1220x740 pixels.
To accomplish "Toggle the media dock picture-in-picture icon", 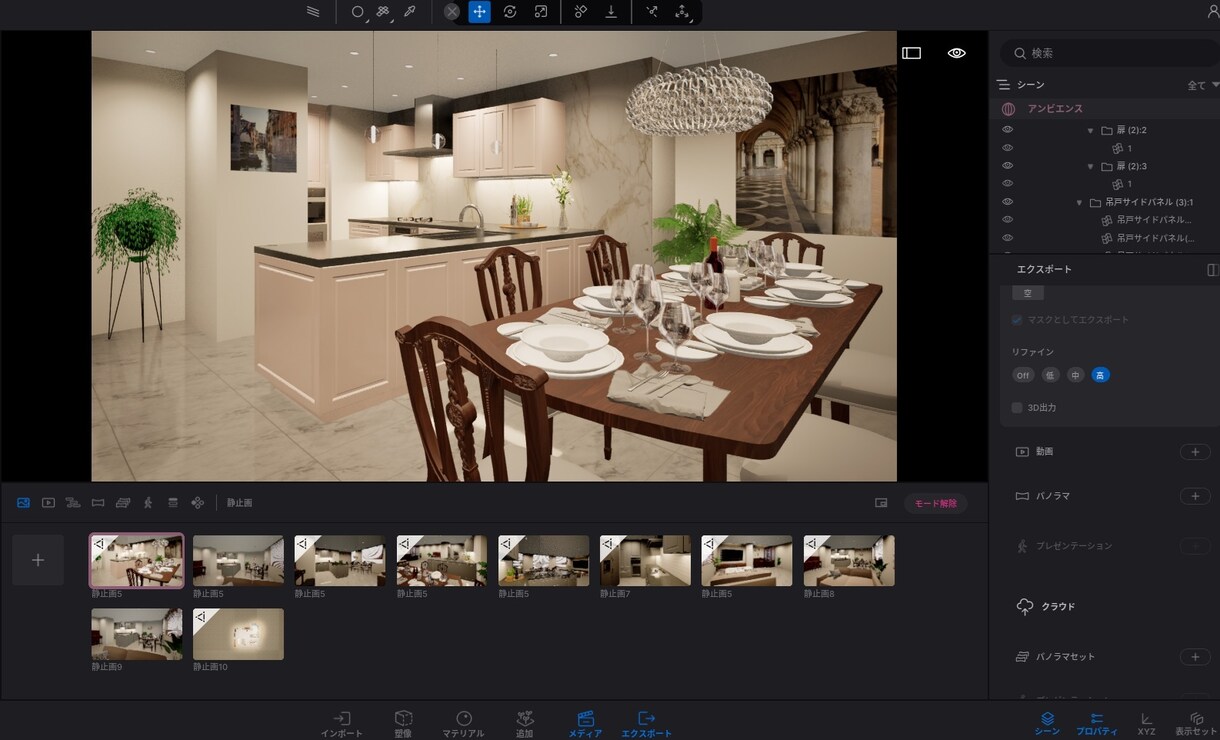I will click(x=881, y=503).
